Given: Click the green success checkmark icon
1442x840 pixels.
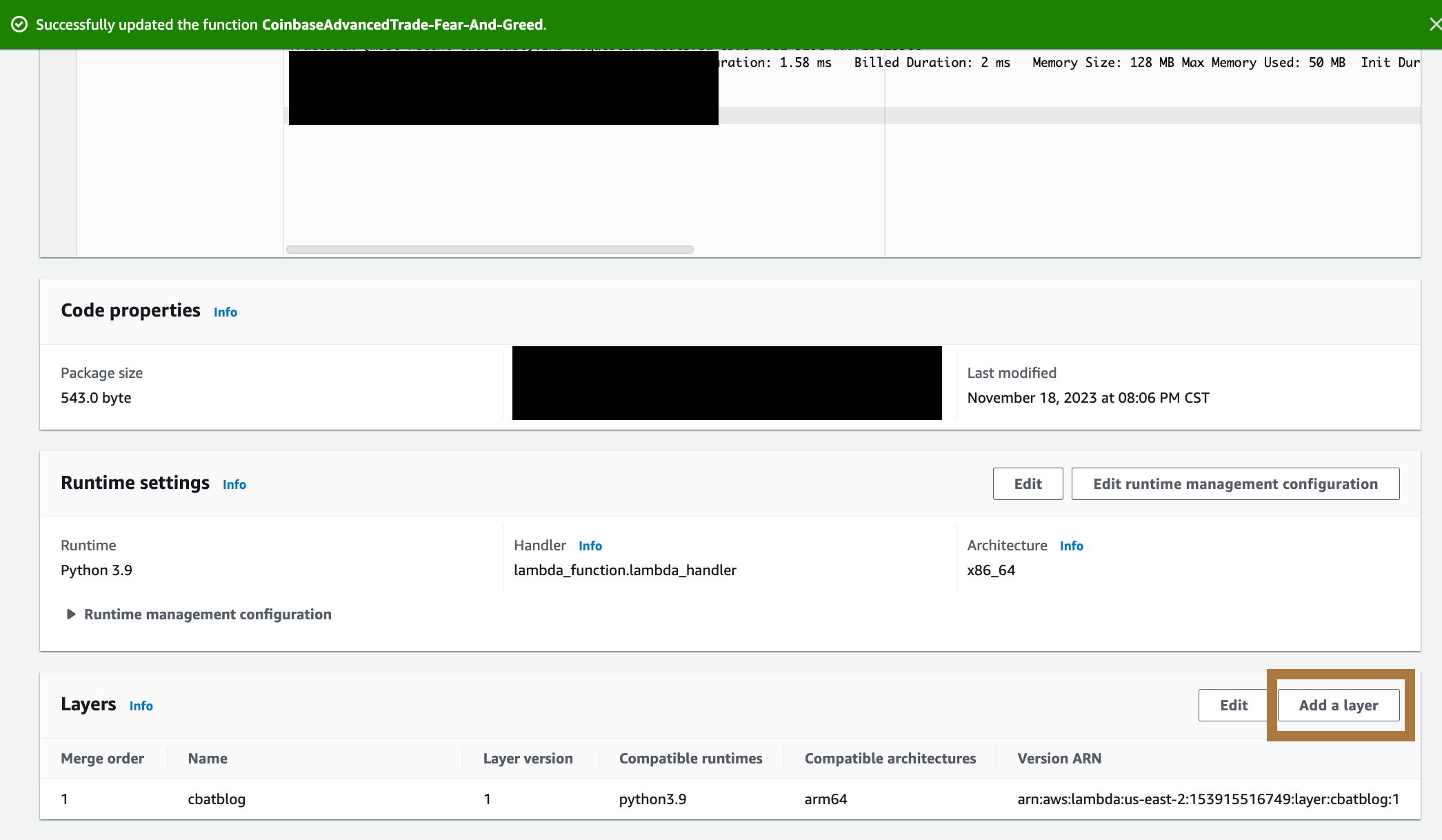Looking at the screenshot, I should 19,24.
